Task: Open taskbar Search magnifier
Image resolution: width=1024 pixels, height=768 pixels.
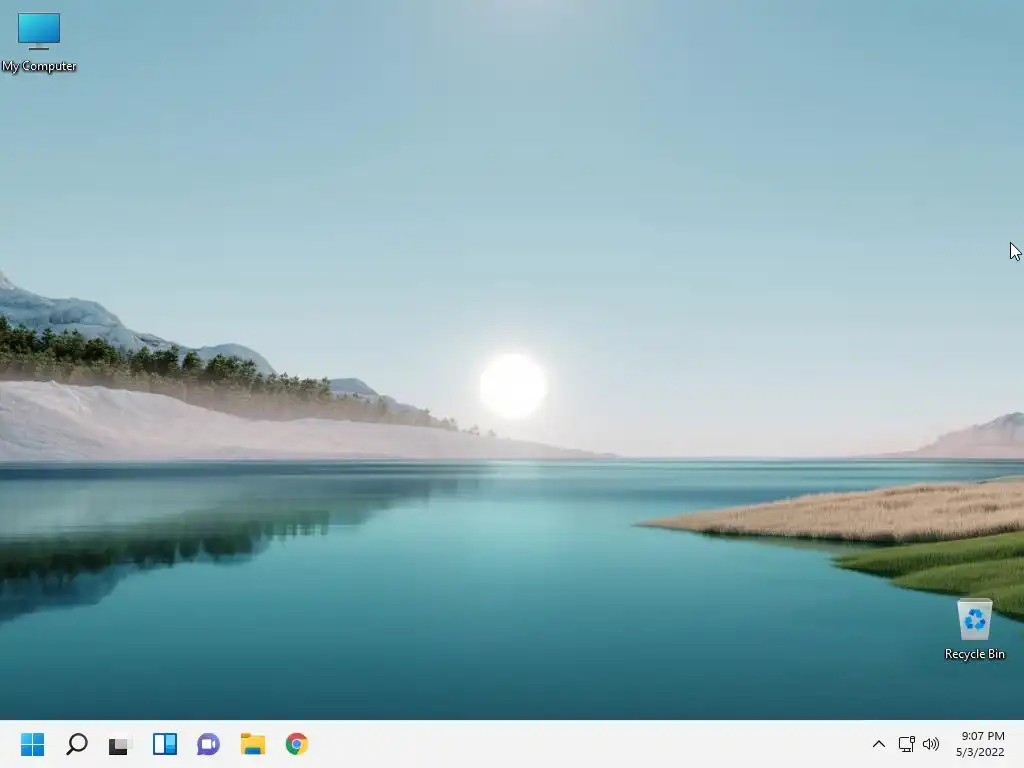Action: pyautogui.click(x=76, y=744)
